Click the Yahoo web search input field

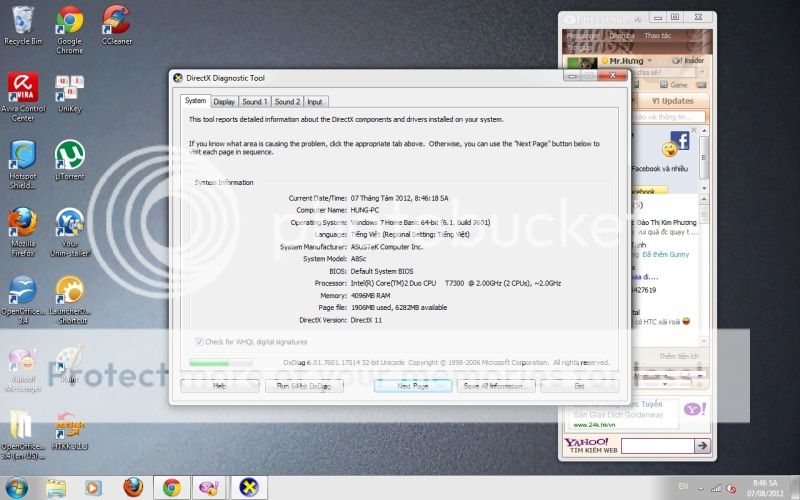658,445
